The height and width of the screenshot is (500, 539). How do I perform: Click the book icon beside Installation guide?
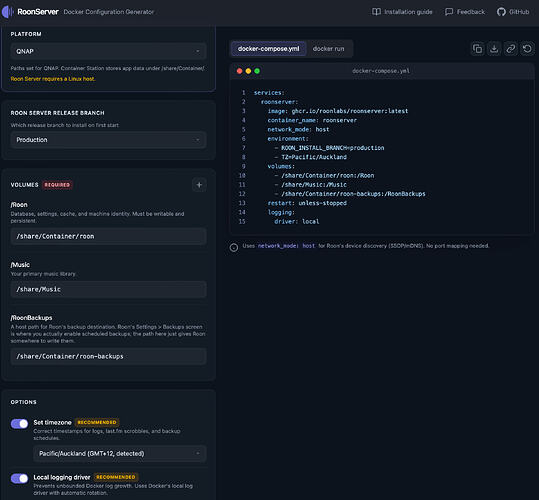point(376,12)
